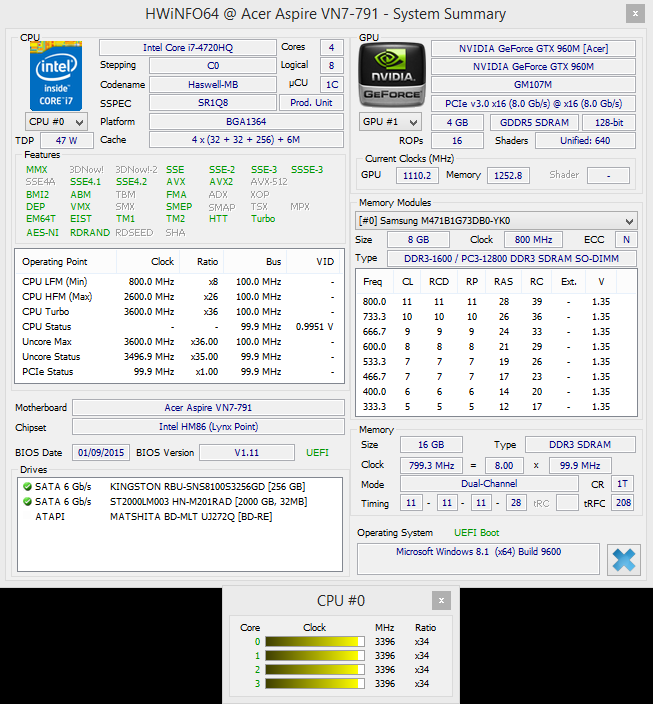653x704 pixels.
Task: Click the CPU cache field
Action: (246, 140)
